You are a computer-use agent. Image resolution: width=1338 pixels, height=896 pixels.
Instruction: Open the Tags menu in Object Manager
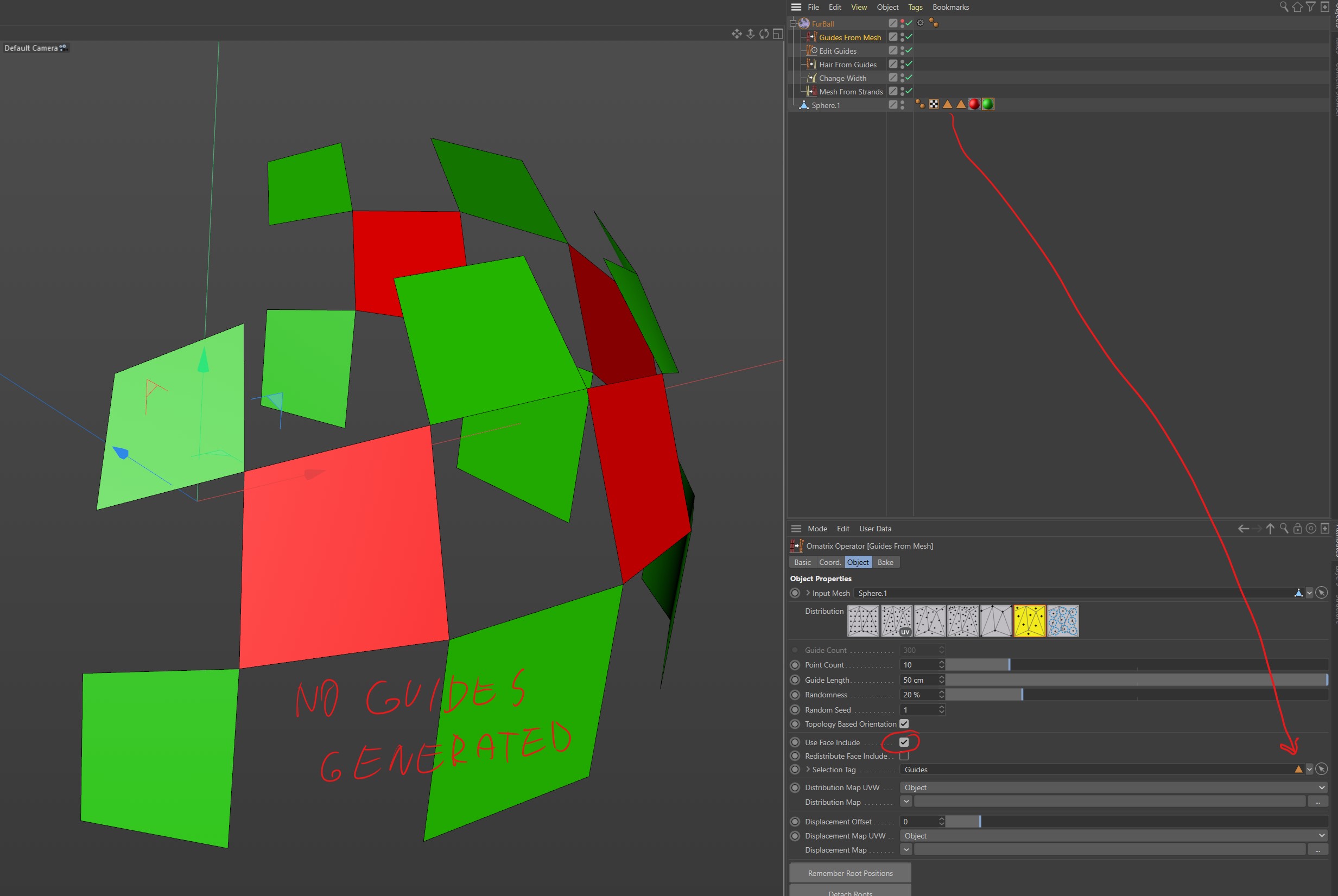coord(915,8)
